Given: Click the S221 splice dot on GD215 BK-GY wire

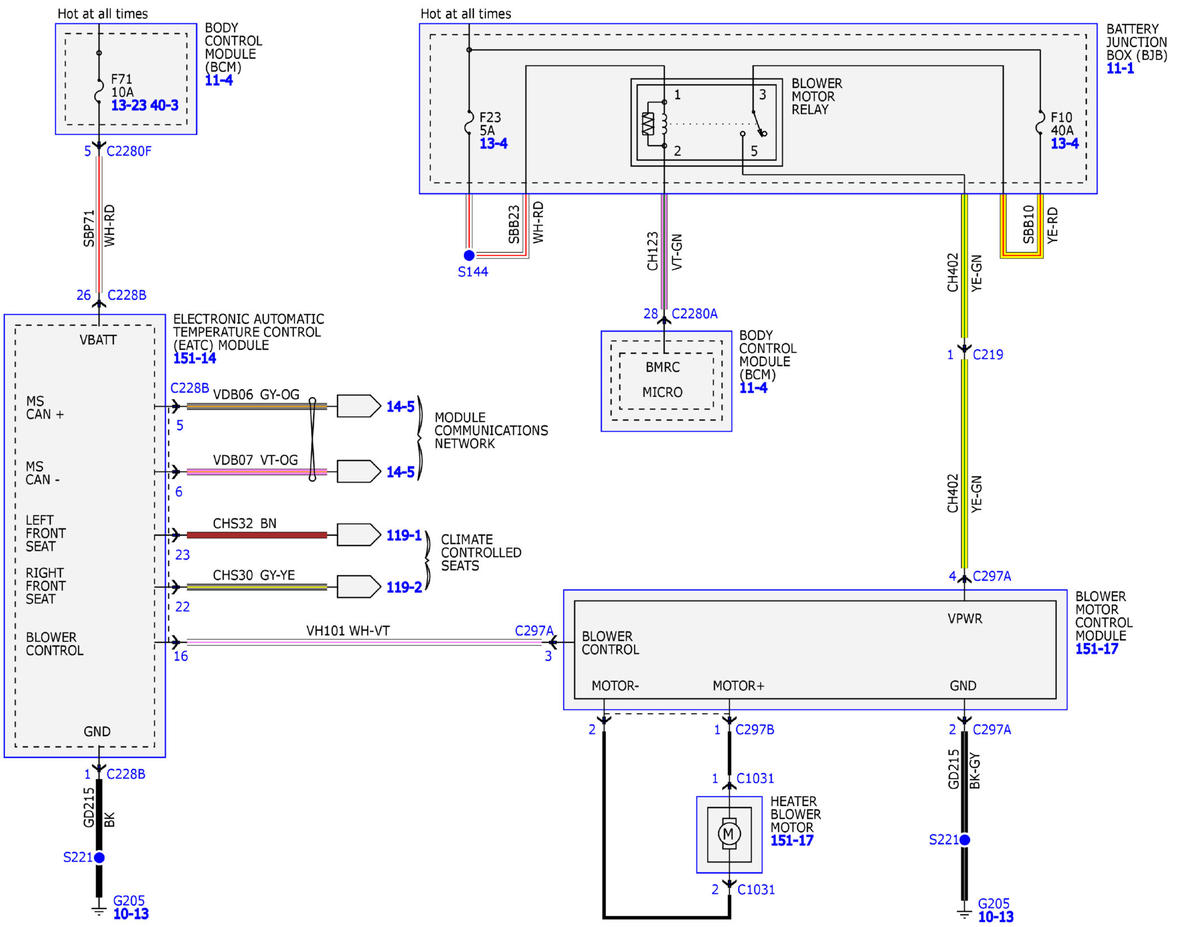Looking at the screenshot, I should tap(965, 841).
